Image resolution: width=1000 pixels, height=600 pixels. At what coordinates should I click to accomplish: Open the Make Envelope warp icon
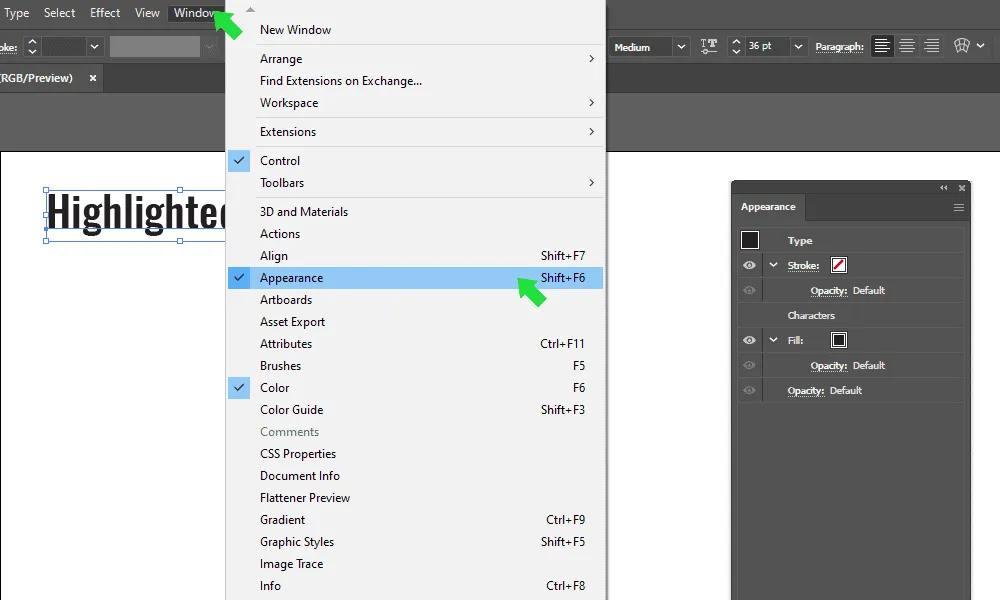tap(962, 46)
